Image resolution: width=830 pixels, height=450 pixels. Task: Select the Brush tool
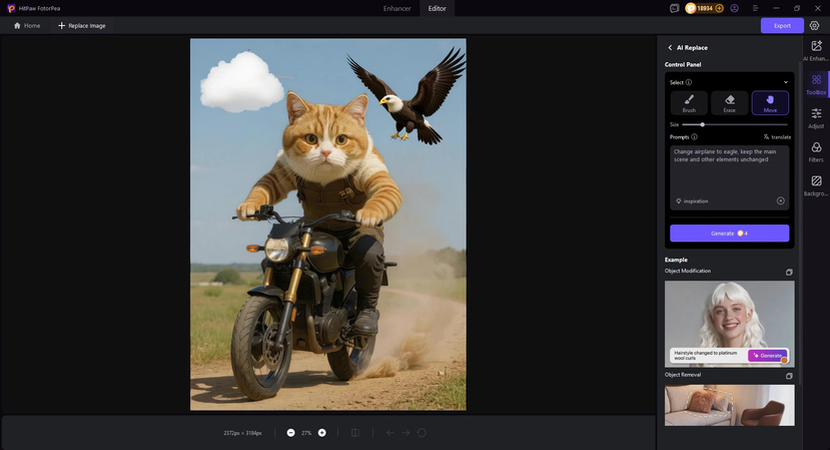click(x=689, y=103)
